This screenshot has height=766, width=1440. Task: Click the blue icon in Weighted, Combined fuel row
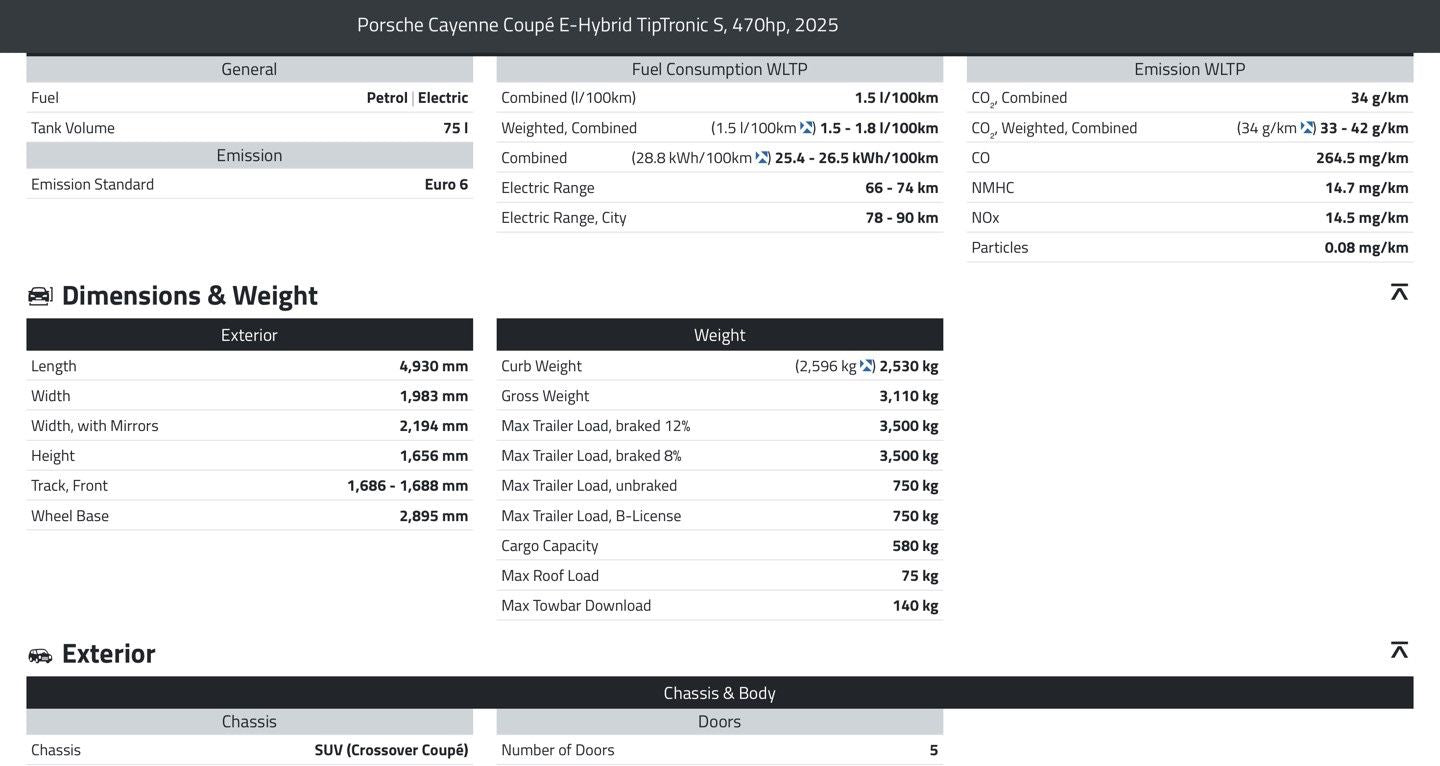click(807, 128)
